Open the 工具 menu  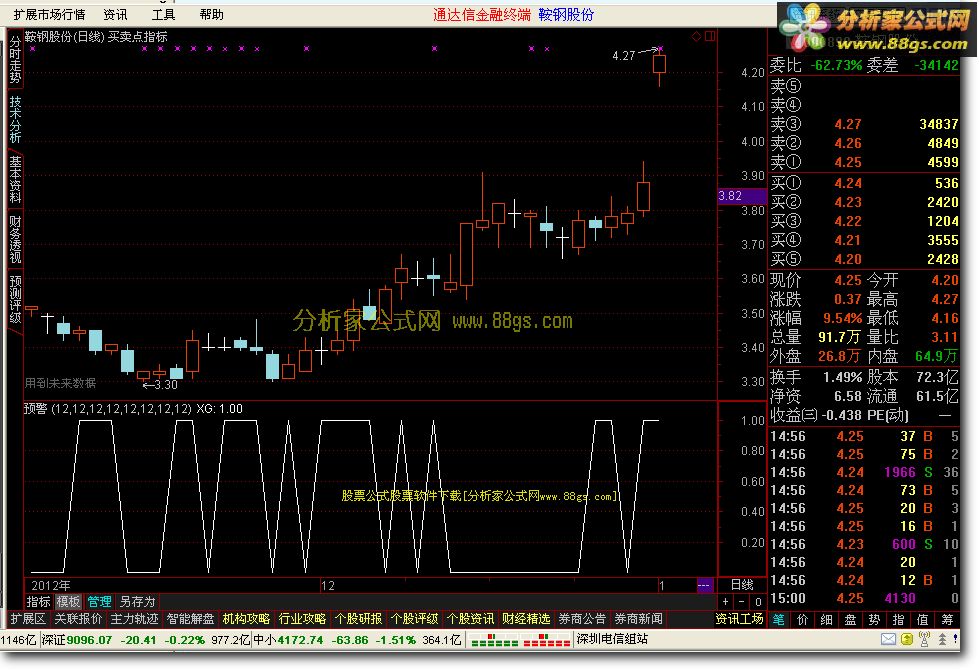pos(164,14)
